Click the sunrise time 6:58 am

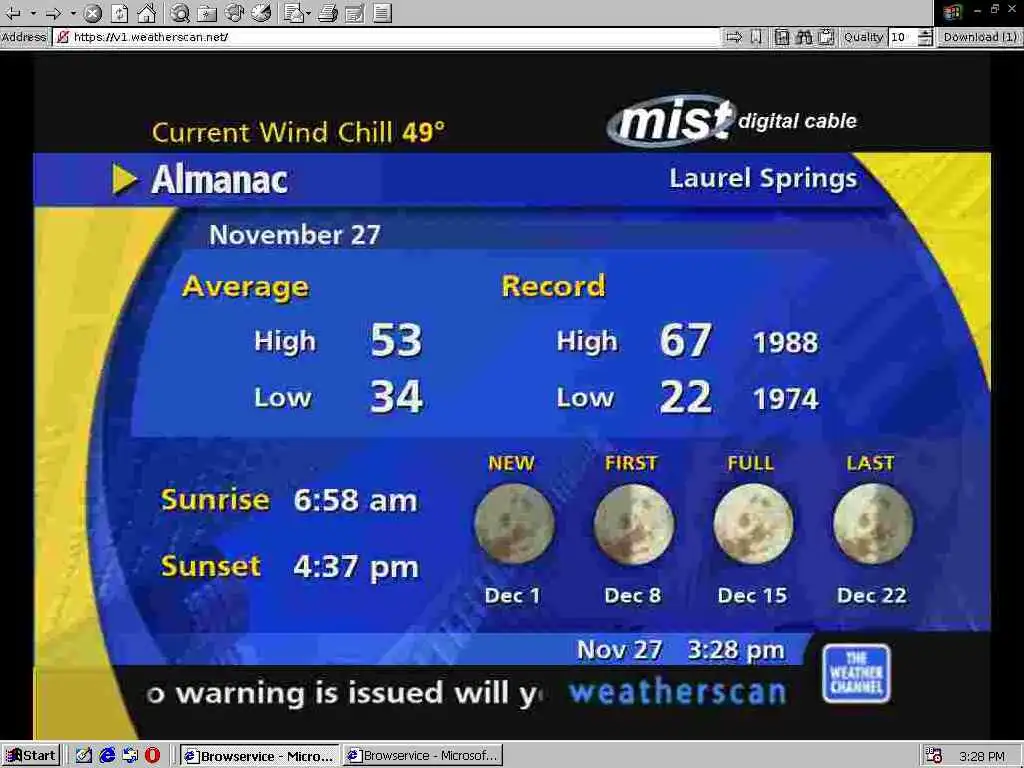point(355,501)
